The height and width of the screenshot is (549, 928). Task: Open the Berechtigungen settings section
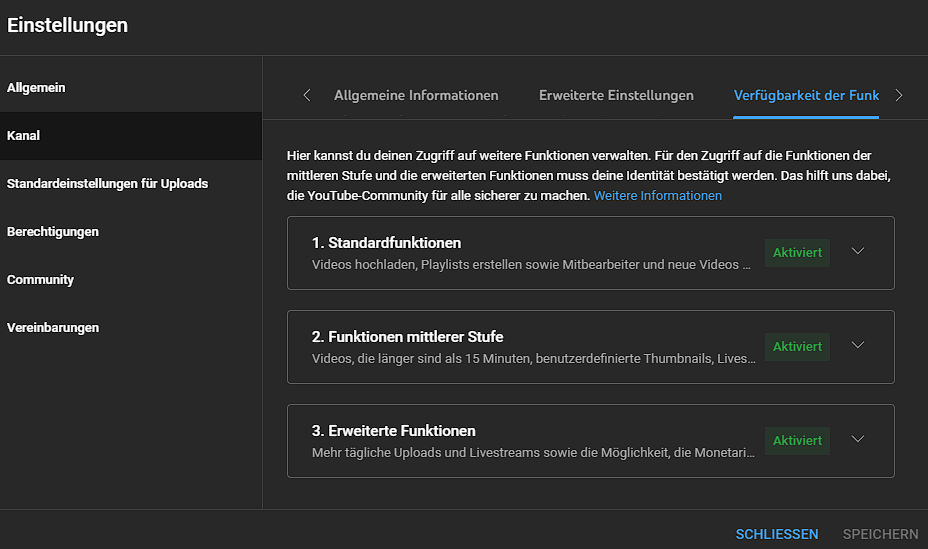click(53, 232)
